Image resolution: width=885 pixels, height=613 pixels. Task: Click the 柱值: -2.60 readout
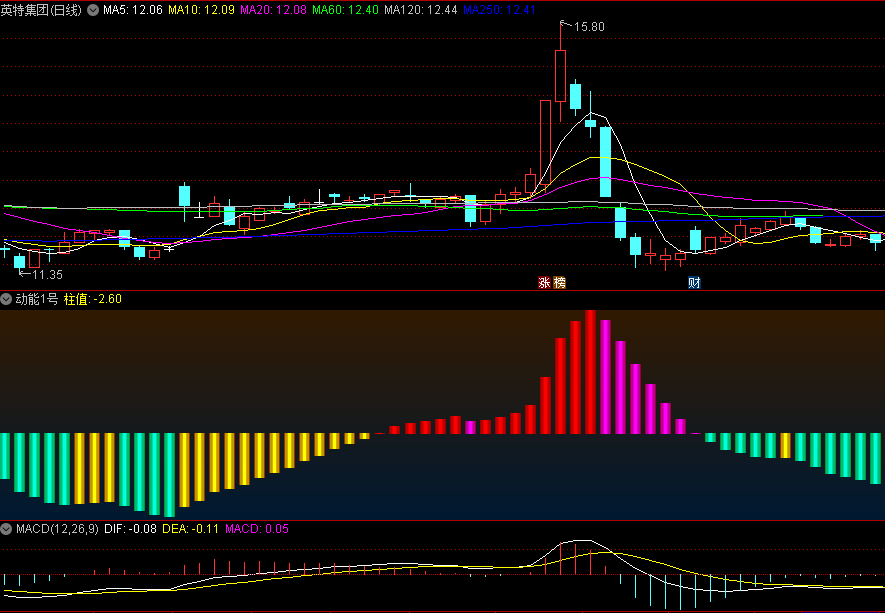[93, 299]
